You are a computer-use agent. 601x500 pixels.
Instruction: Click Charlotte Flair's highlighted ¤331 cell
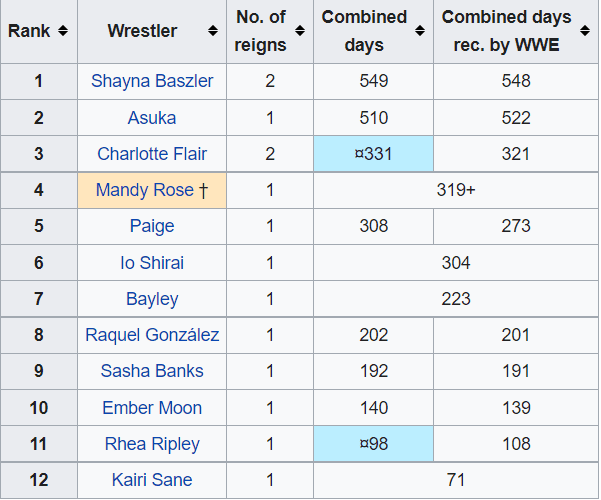373,154
